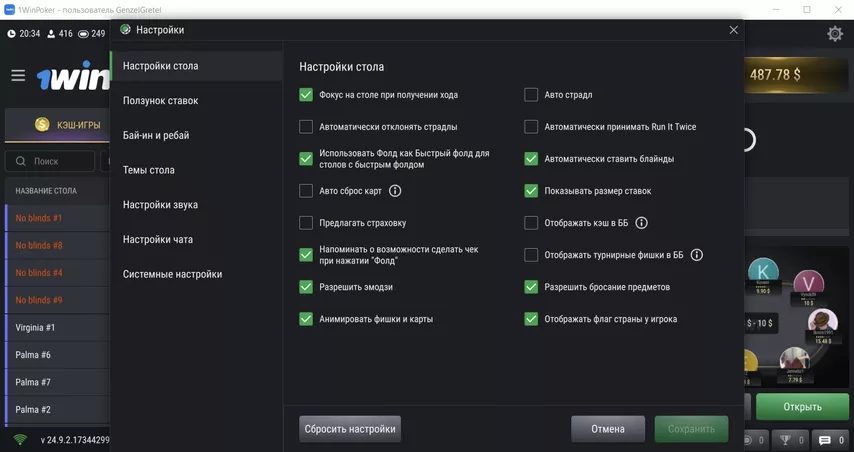854x452 pixels.
Task: Click the Отмена button
Action: click(607, 429)
